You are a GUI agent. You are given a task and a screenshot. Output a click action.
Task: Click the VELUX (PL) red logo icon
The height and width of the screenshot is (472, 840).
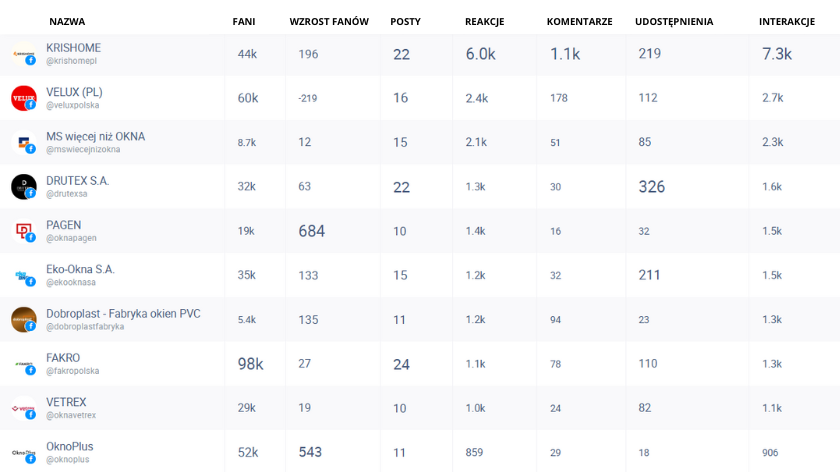click(24, 98)
